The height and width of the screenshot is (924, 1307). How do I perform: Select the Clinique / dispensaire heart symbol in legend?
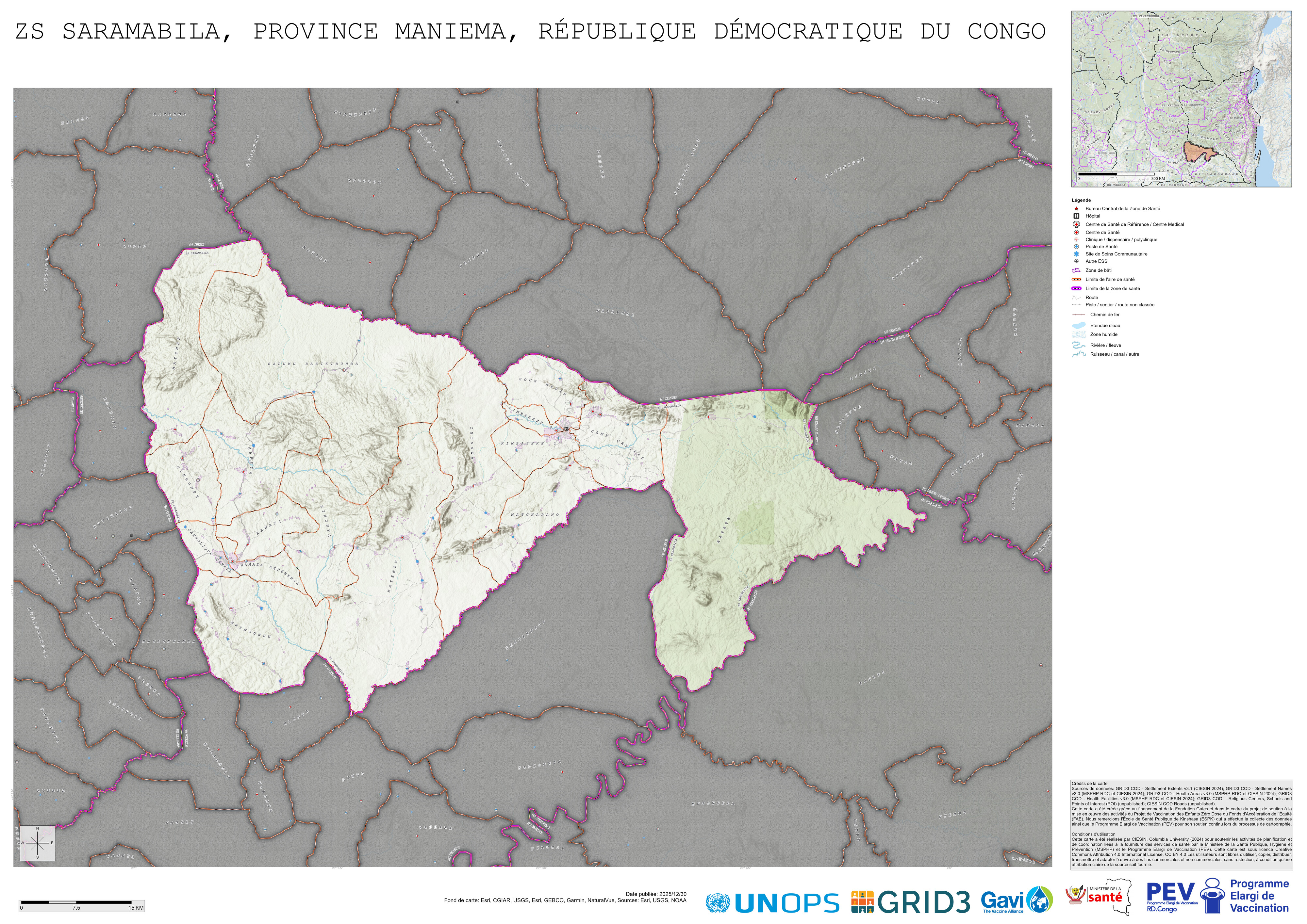pyautogui.click(x=1076, y=240)
